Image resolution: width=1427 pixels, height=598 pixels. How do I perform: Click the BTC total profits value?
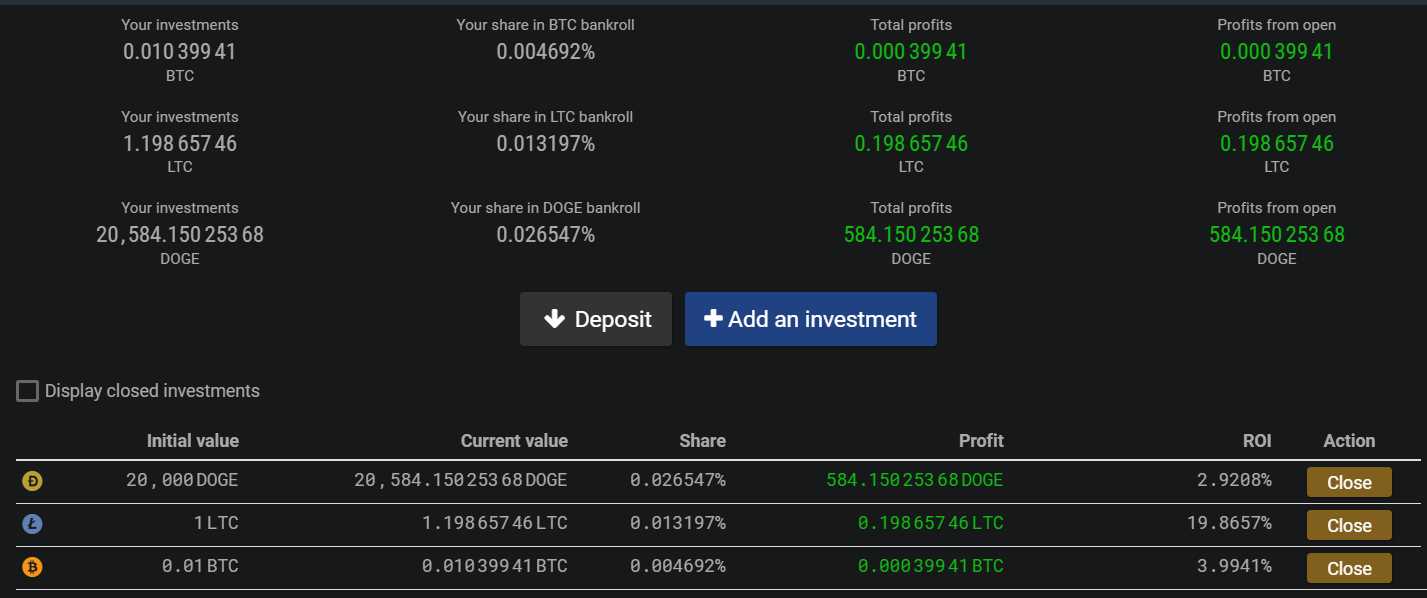click(x=911, y=51)
